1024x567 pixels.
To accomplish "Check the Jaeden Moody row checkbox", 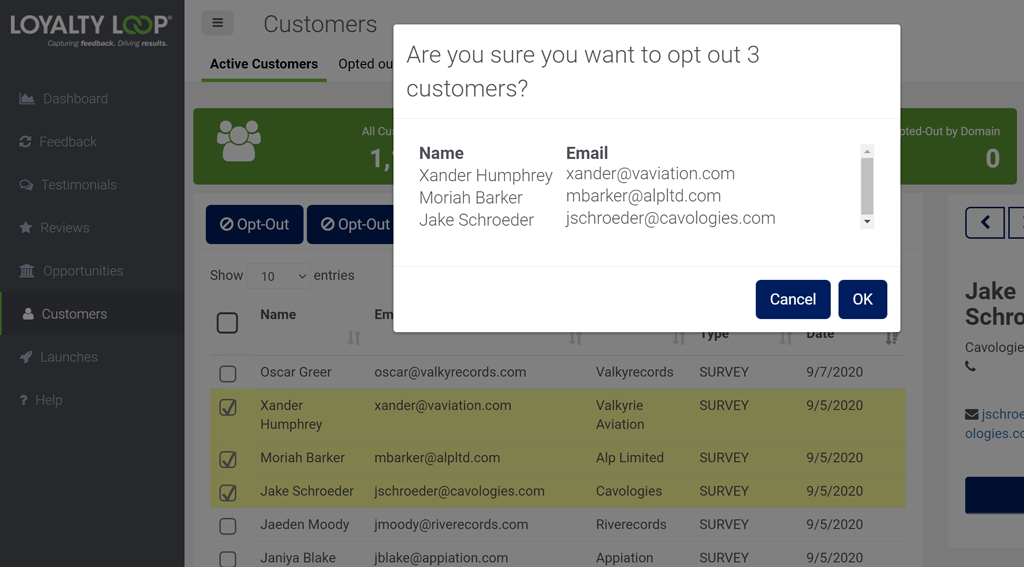I will coord(228,526).
